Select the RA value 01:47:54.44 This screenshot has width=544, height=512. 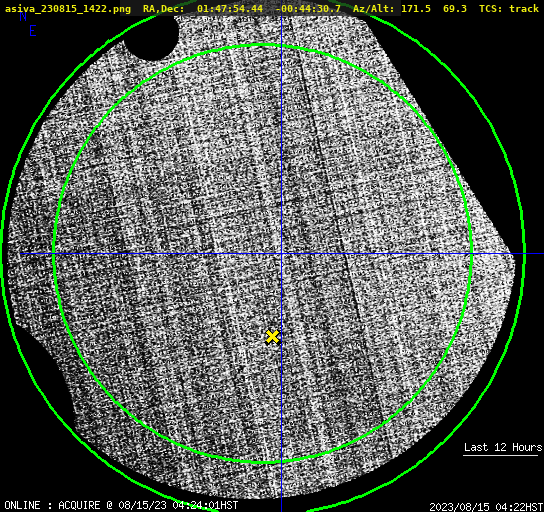(x=230, y=9)
